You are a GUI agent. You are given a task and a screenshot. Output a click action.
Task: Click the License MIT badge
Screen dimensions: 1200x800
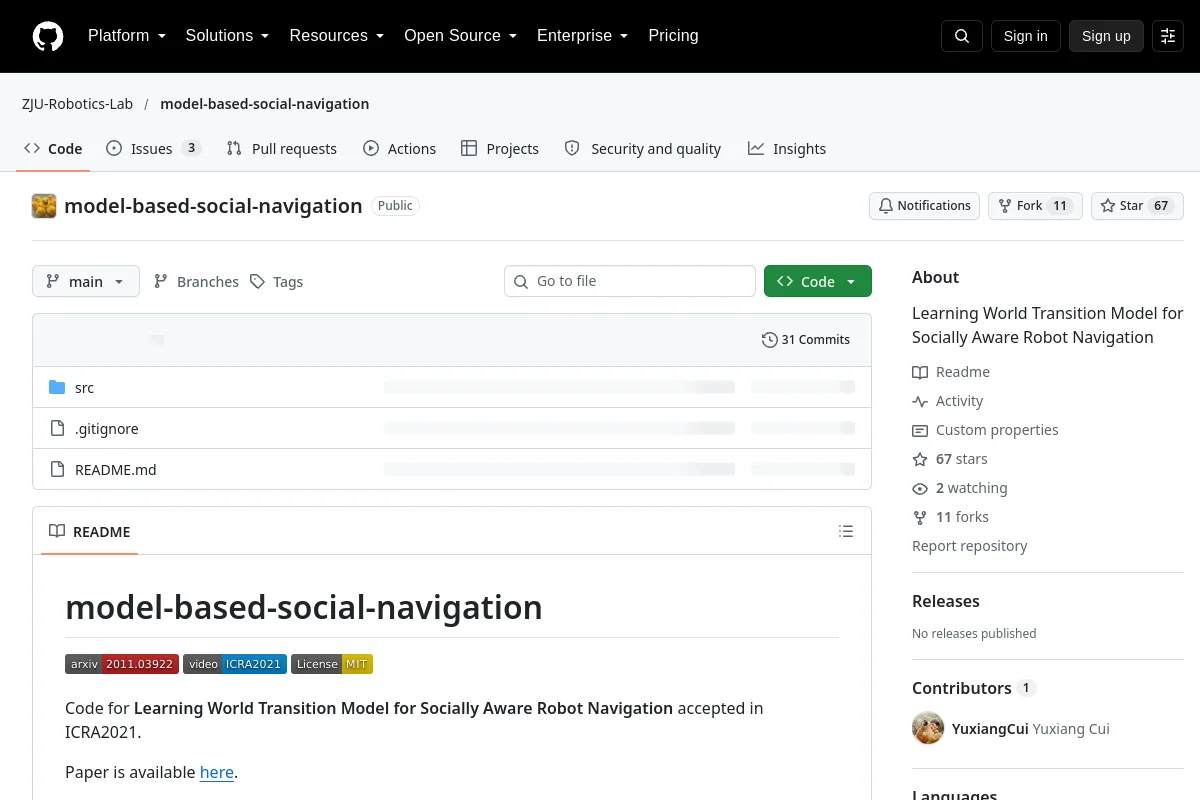332,664
